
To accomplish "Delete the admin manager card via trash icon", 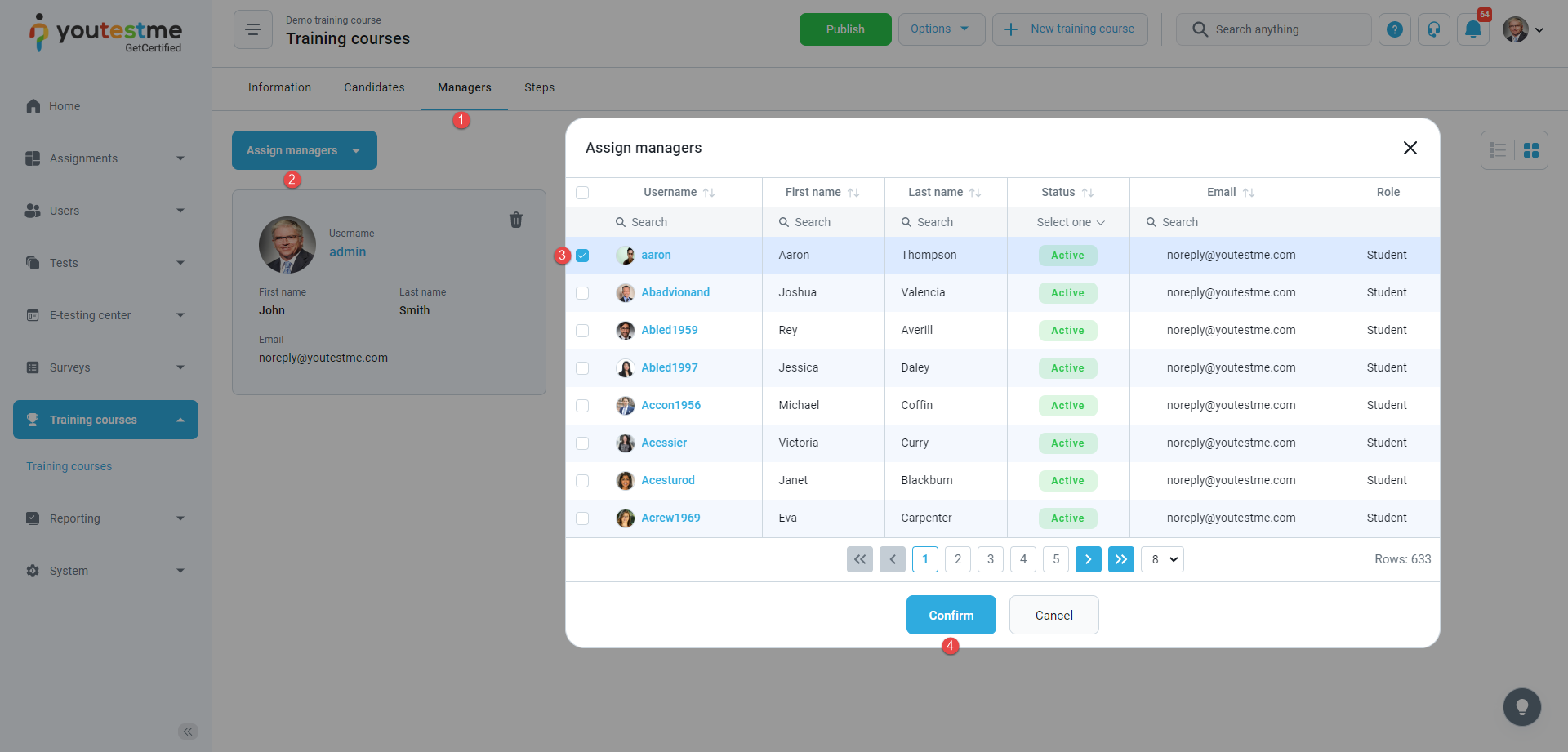I will (516, 220).
